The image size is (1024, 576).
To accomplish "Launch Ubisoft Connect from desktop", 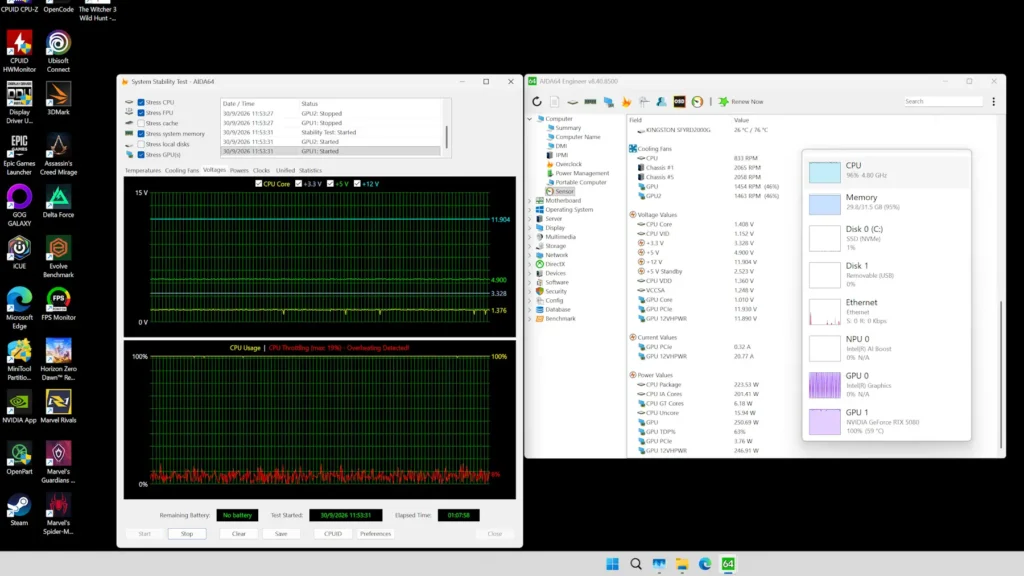I will [58, 52].
